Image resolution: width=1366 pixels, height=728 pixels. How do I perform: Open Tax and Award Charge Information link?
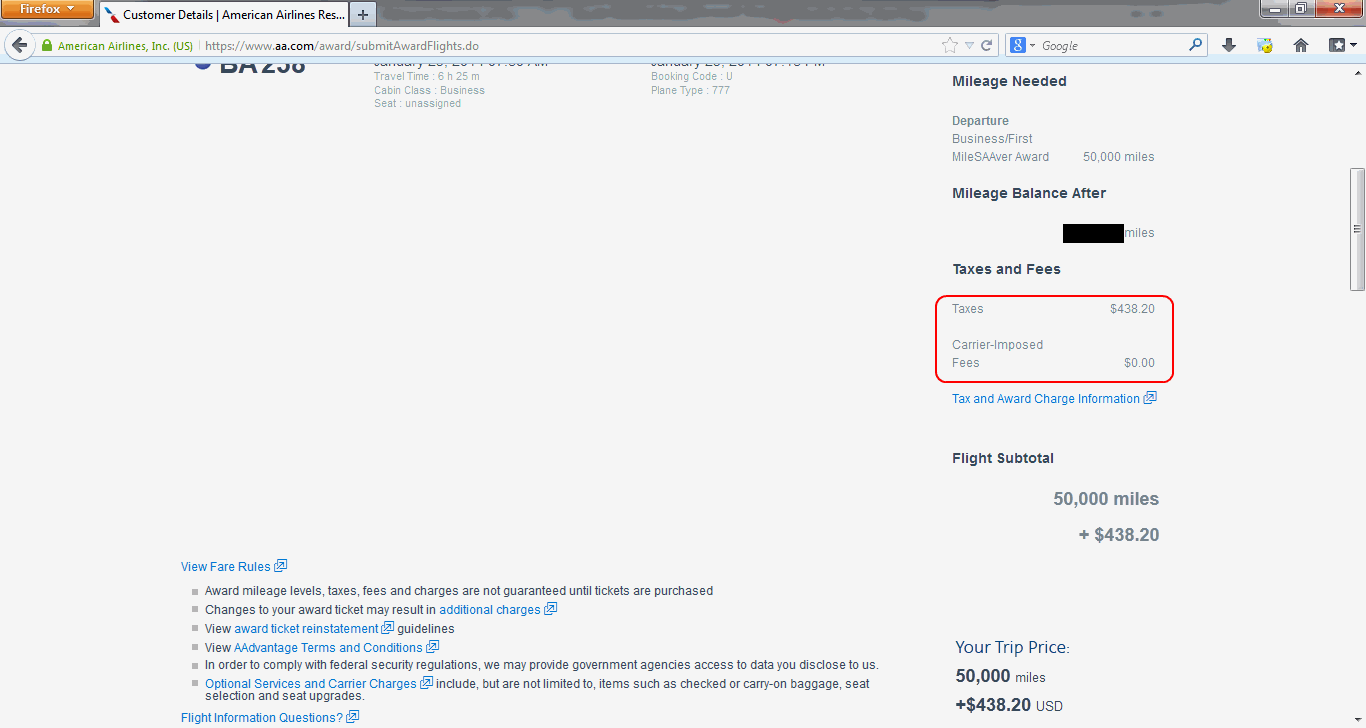1046,399
